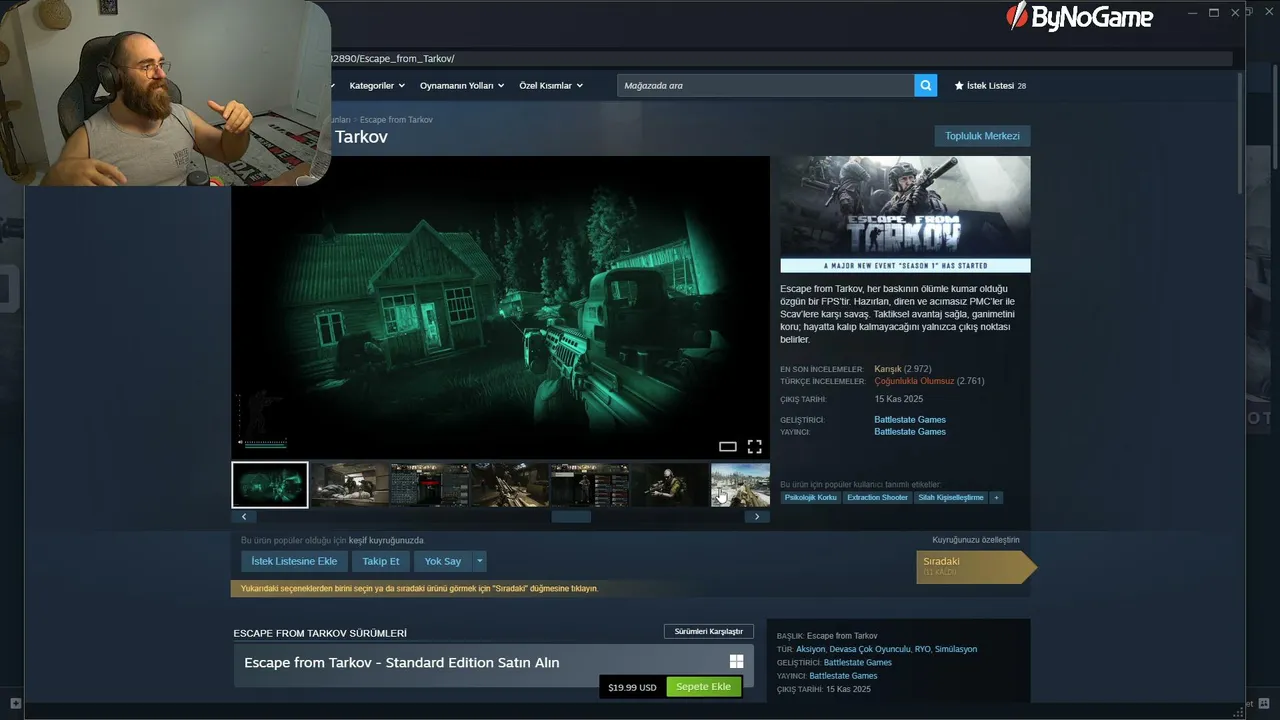Click the release date 15 Kas 2025
This screenshot has width=1280, height=720.
click(899, 400)
